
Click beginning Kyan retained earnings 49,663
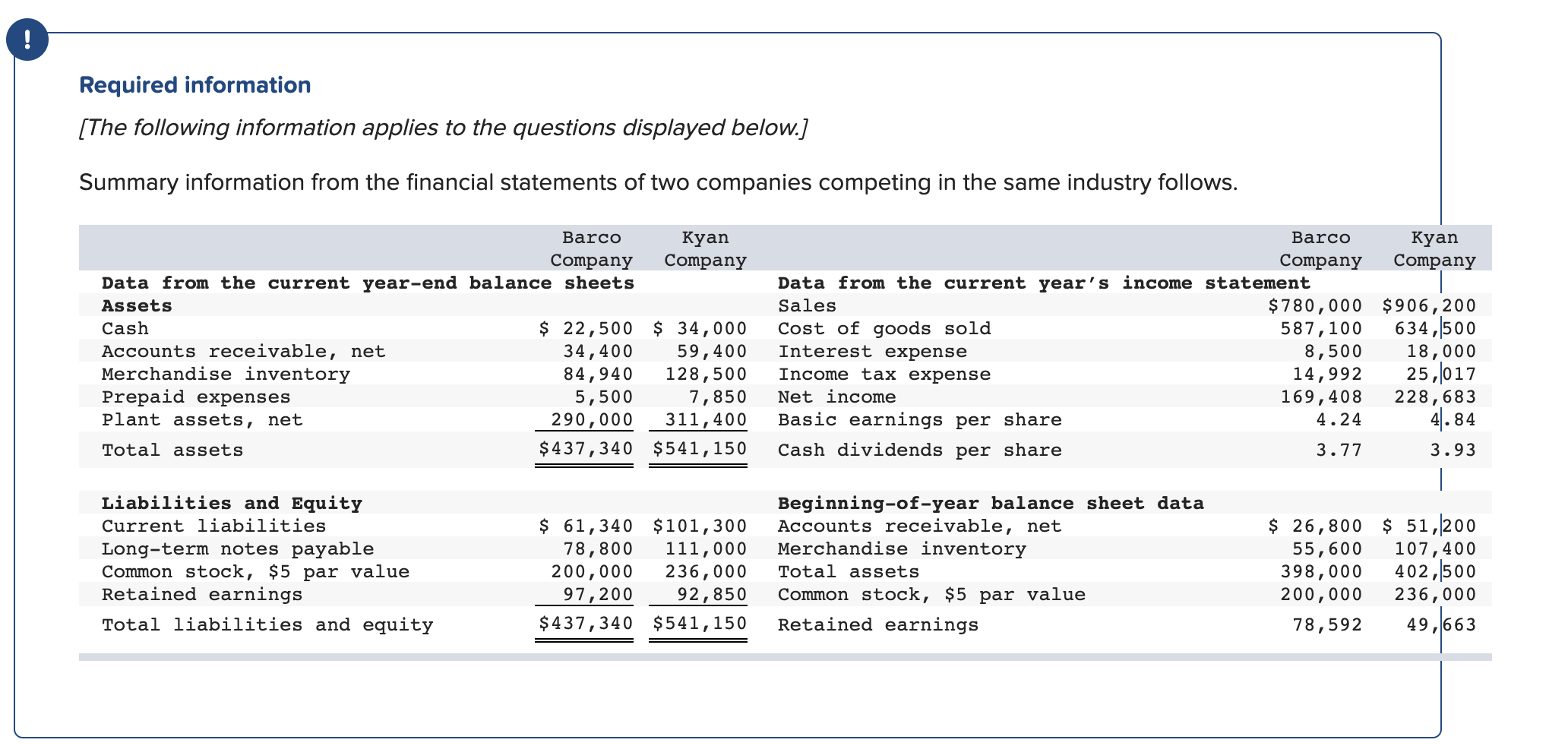[1441, 624]
